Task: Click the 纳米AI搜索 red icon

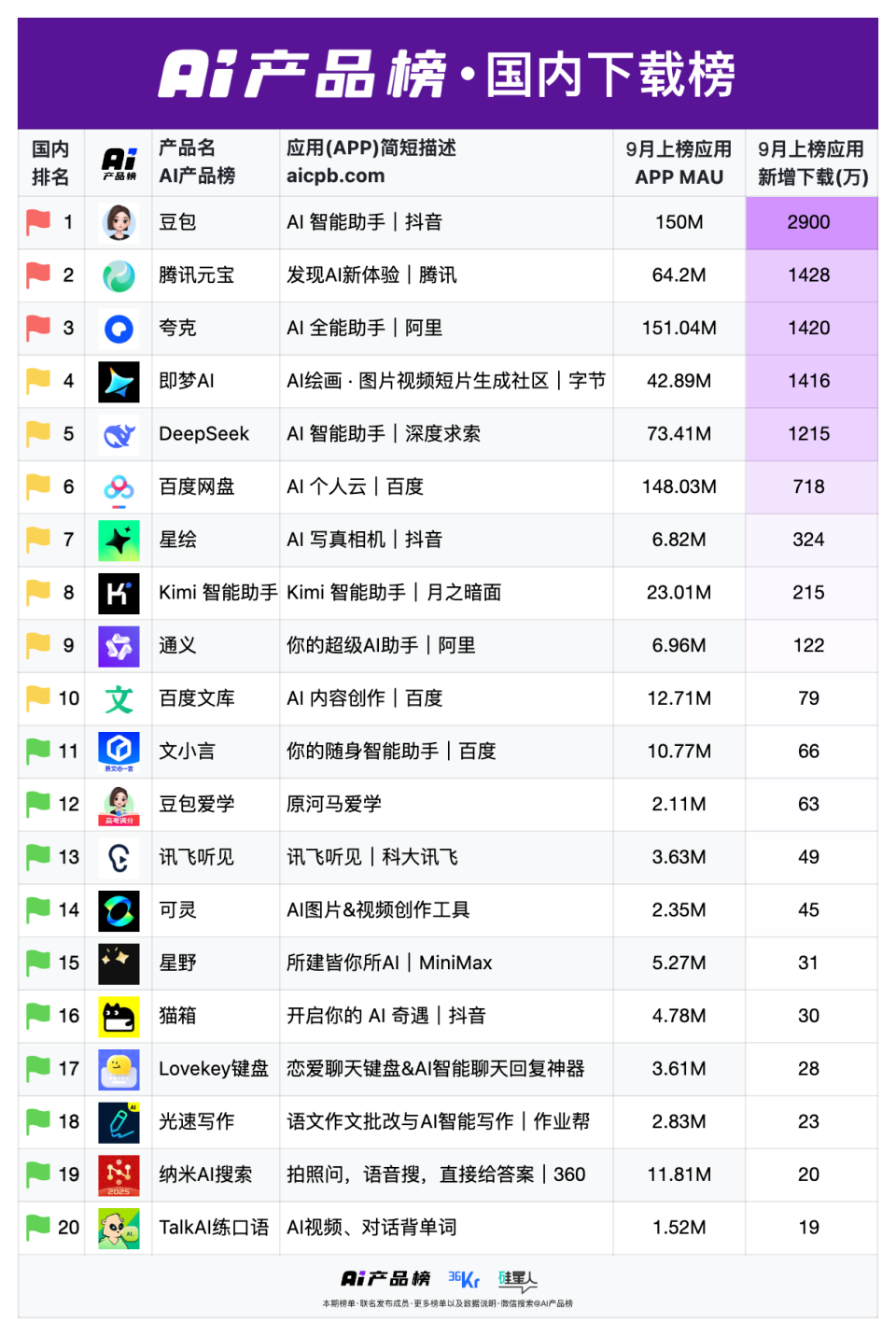Action: [x=119, y=1175]
